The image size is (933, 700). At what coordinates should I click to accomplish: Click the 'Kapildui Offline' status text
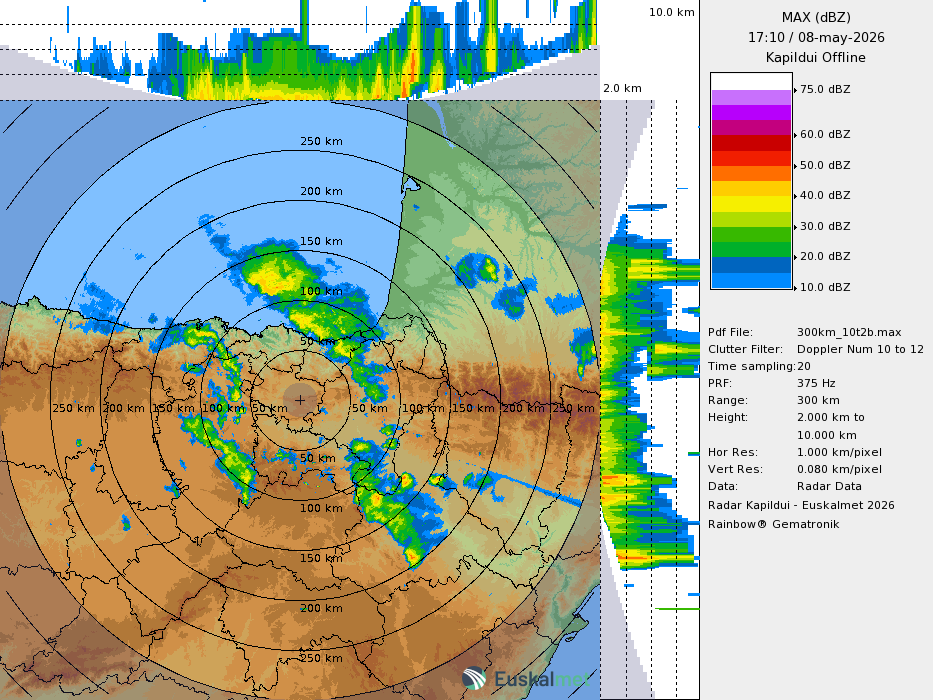point(816,58)
